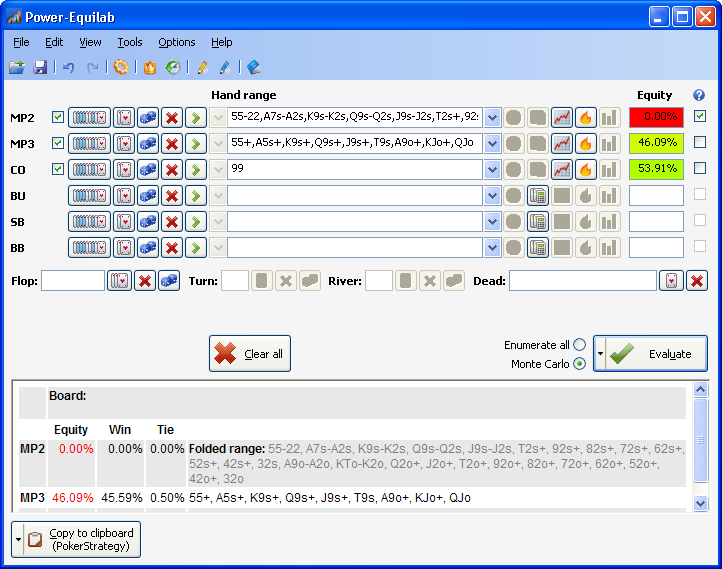722x569 pixels.
Task: Click the grey expander left of MP2 range
Action: pos(218,118)
